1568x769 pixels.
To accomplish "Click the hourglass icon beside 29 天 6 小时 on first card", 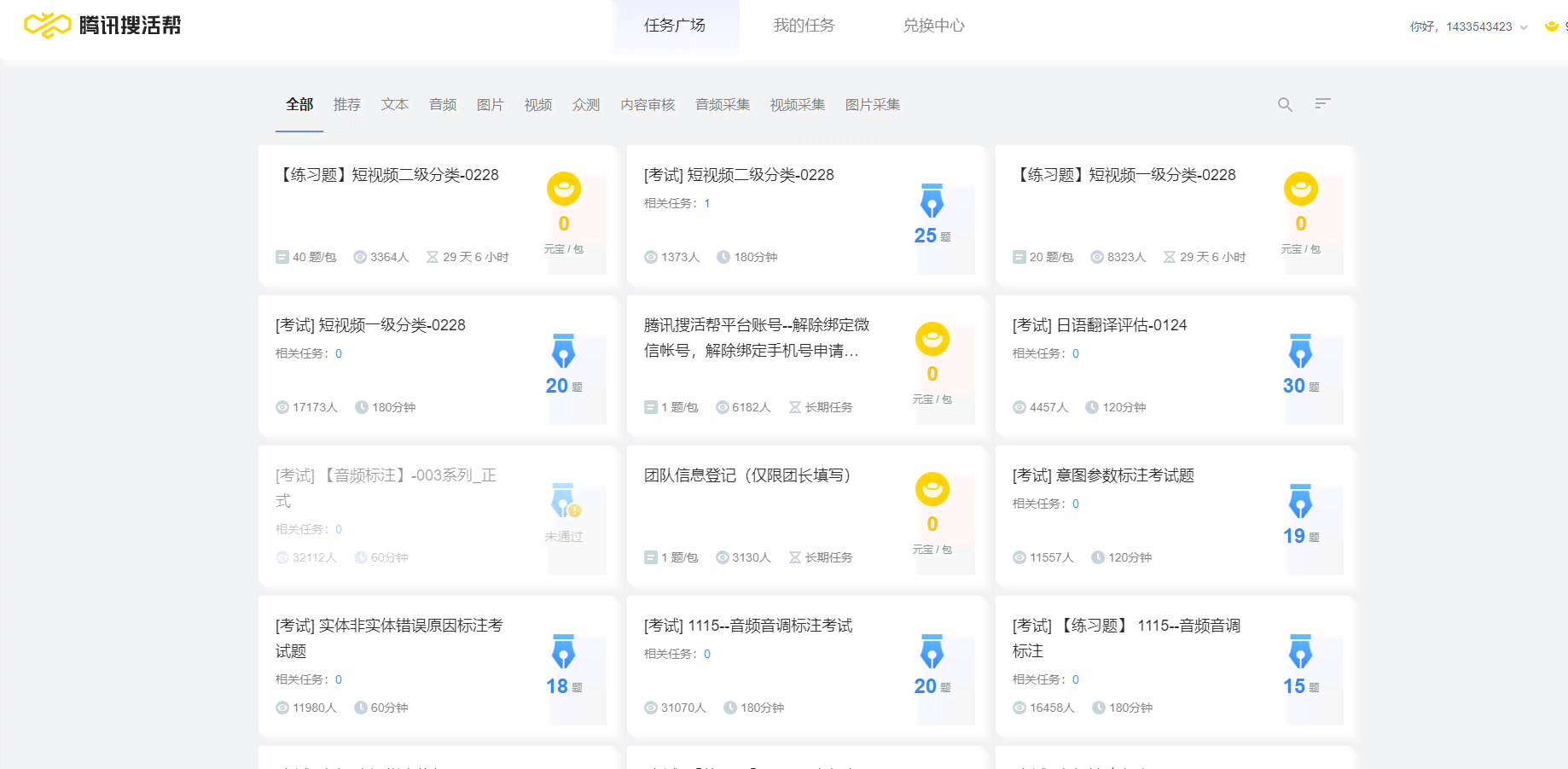I will (433, 257).
